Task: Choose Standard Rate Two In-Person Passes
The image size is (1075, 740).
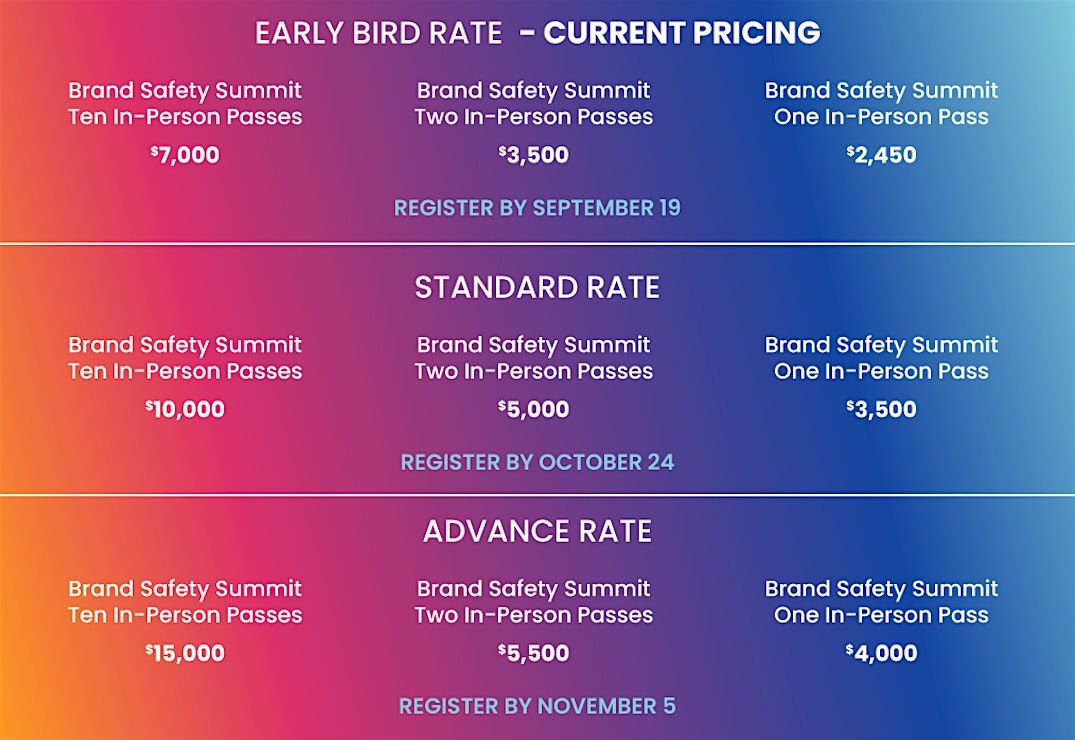Action: [534, 358]
